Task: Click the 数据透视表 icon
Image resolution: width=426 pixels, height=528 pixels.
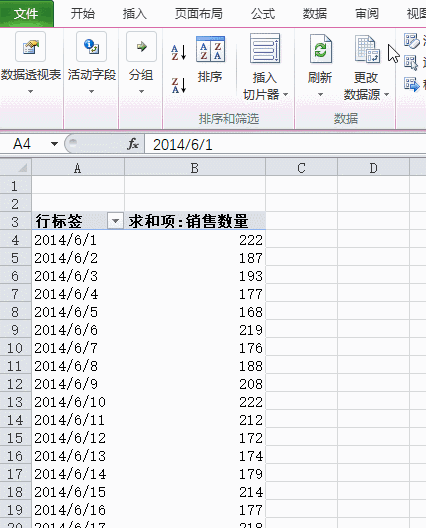Action: tap(30, 46)
